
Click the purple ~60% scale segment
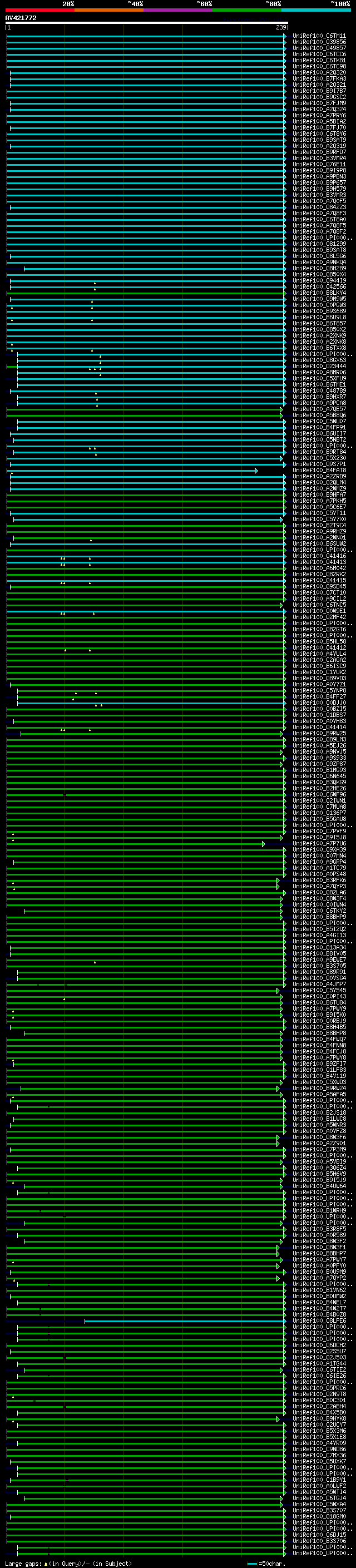pyautogui.click(x=179, y=10)
